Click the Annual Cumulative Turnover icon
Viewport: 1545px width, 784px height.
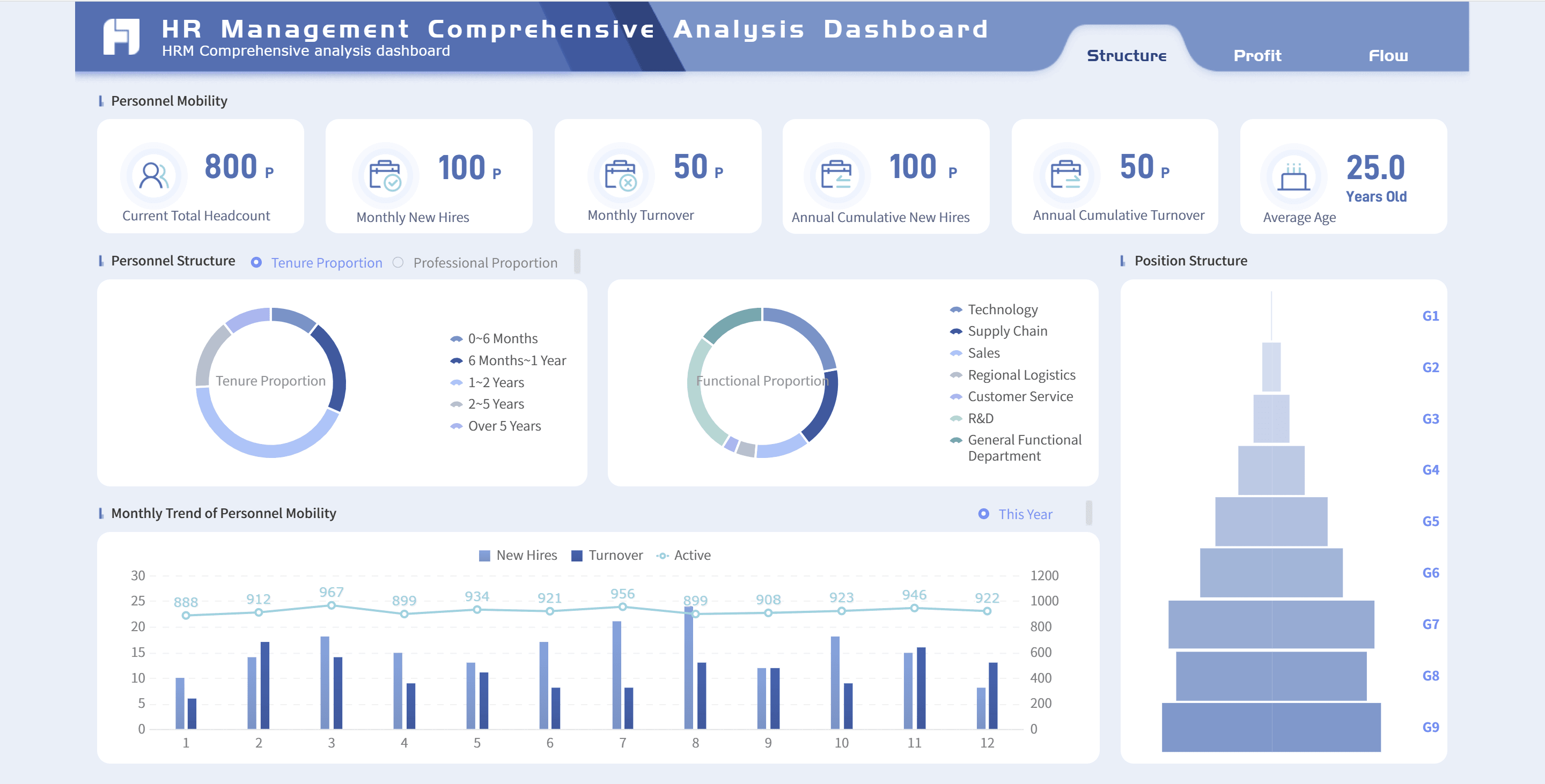coord(1066,174)
